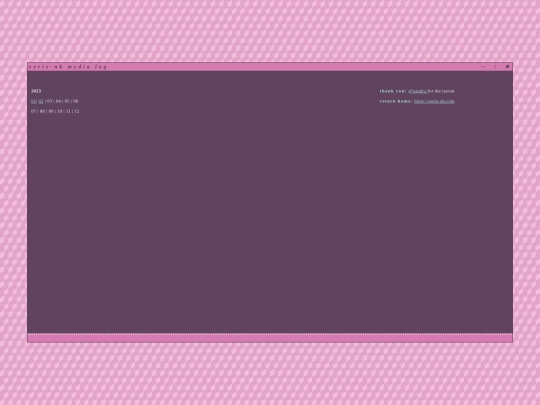The height and width of the screenshot is (405, 540).
Task: Click month '09' in the second row
Action: (x=51, y=111)
